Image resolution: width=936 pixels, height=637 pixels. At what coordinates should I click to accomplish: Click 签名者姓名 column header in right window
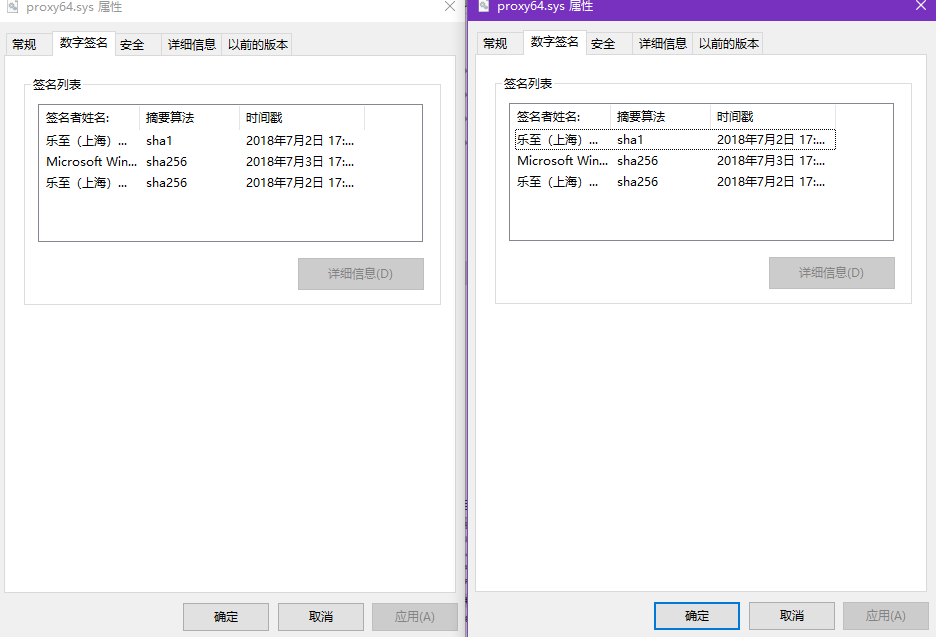tap(561, 116)
